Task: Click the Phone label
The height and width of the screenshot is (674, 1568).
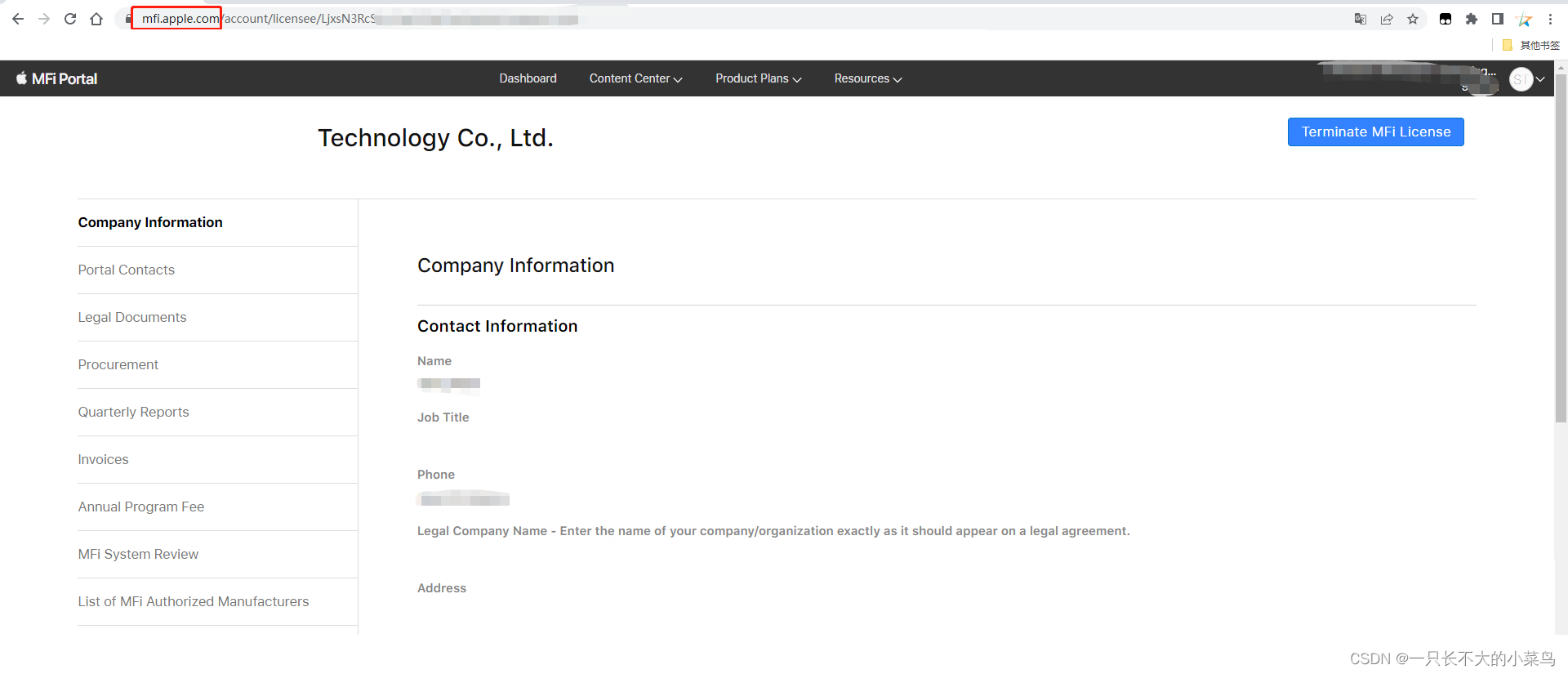Action: [x=436, y=475]
